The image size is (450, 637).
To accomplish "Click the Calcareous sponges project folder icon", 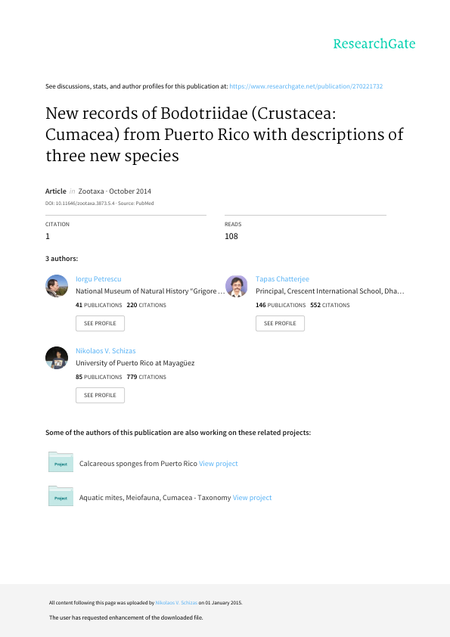I will [x=61, y=462].
